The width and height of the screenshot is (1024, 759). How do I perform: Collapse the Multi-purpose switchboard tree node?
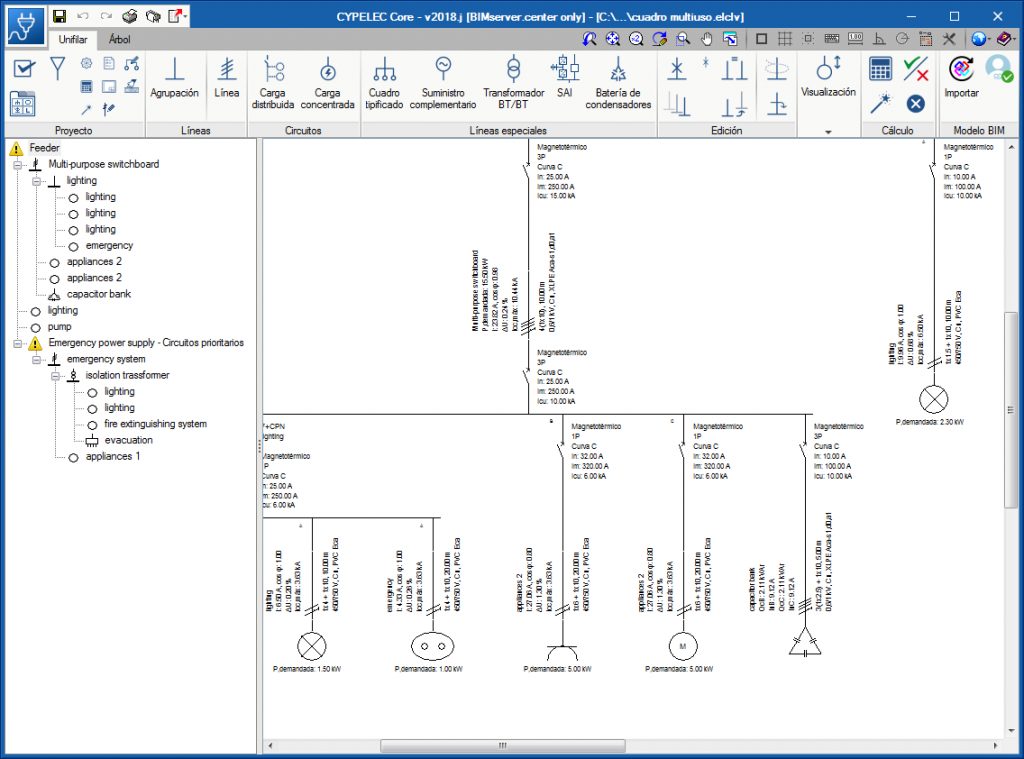pyautogui.click(x=17, y=164)
